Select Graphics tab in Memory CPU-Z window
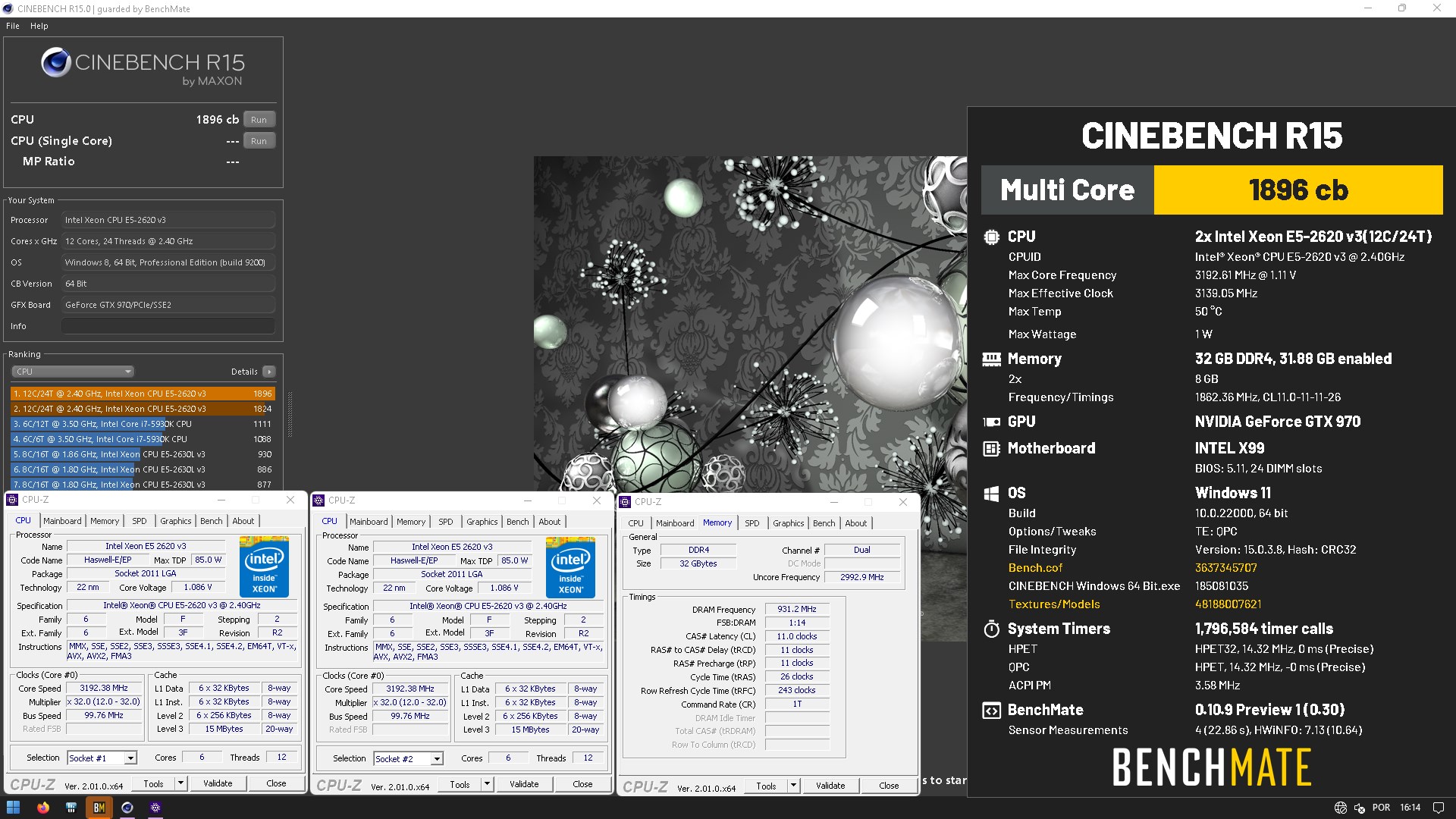Image resolution: width=1456 pixels, height=819 pixels. click(789, 523)
